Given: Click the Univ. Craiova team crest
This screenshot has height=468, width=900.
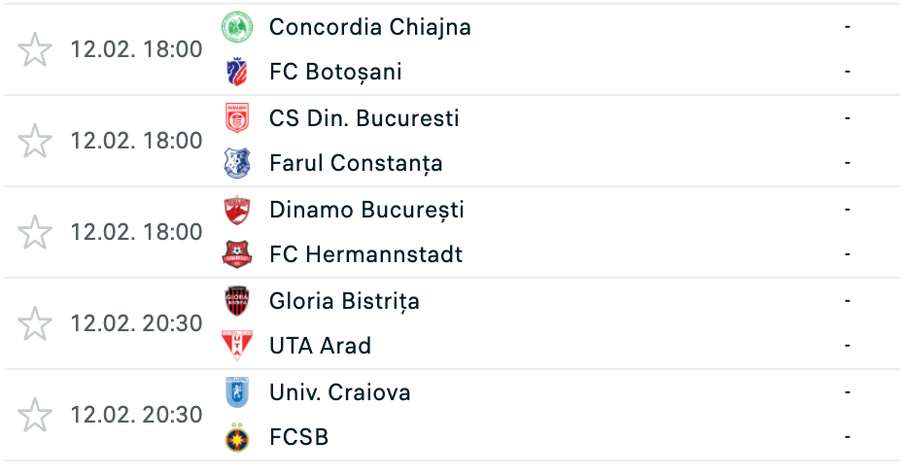Looking at the screenshot, I should pos(237,392).
